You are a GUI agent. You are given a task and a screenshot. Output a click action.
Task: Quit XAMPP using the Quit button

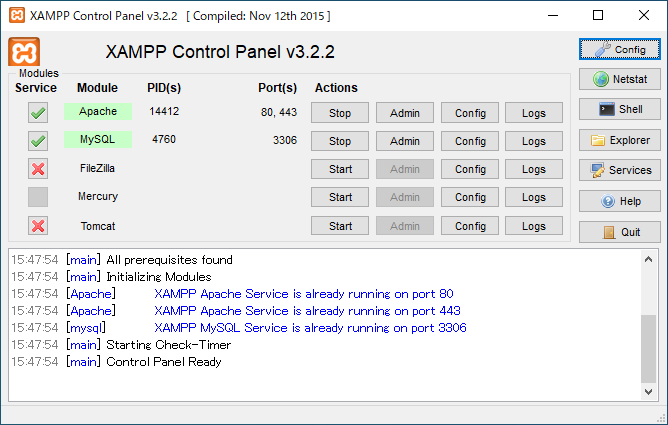coord(620,232)
